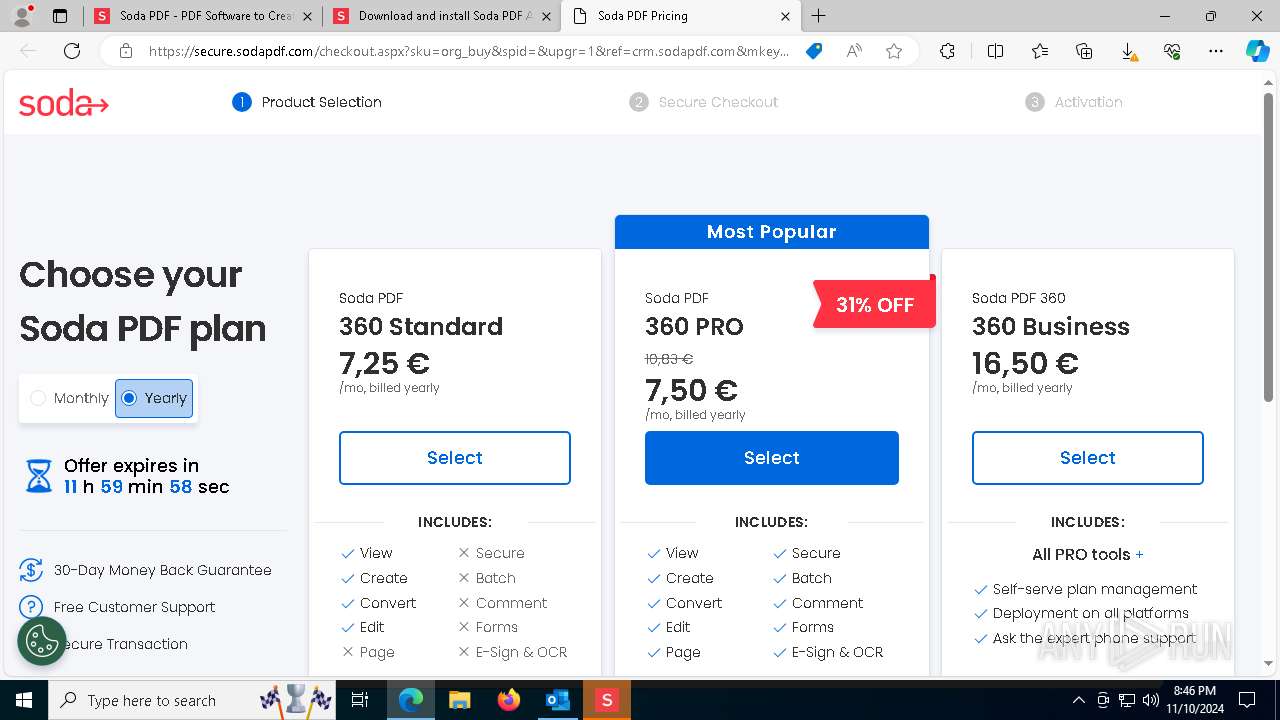Image resolution: width=1280 pixels, height=720 pixels.
Task: Click the volume tray icon
Action: point(1150,700)
